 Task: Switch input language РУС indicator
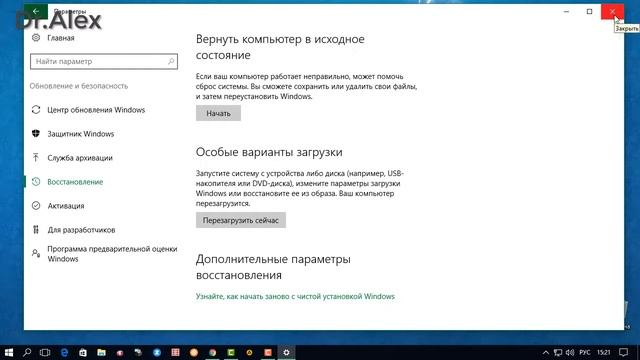click(585, 352)
